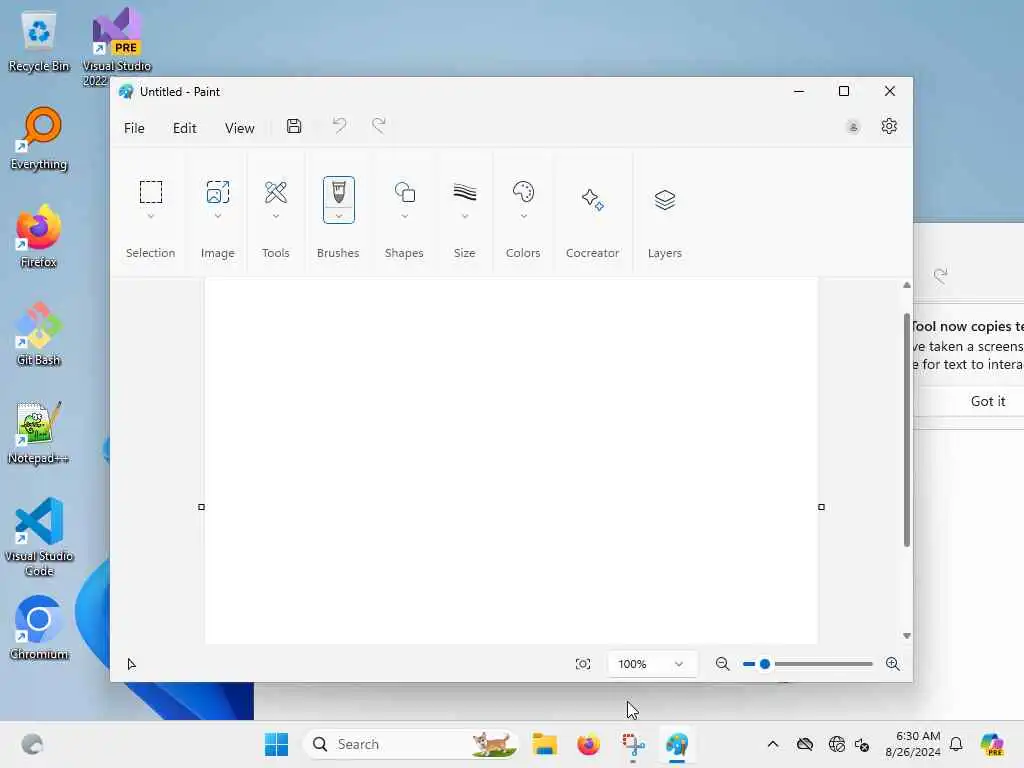Launch Cocreator sparkle icon
Viewport: 1024px width, 768px height.
pyautogui.click(x=592, y=199)
